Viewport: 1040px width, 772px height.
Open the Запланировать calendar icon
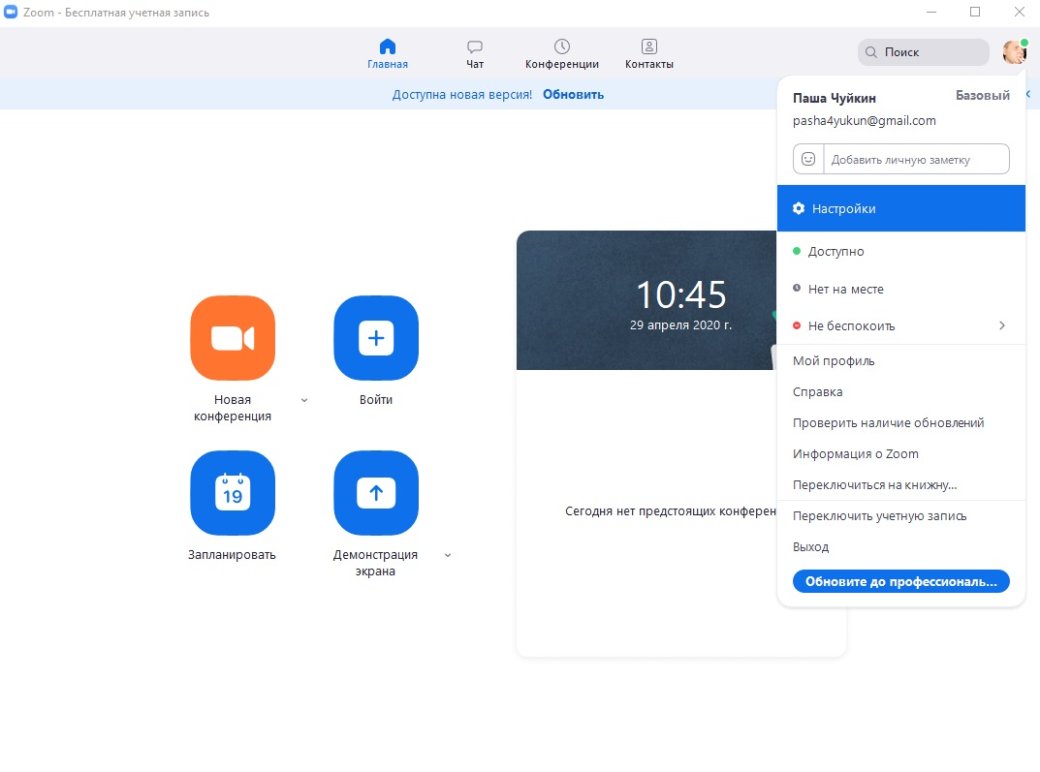coord(233,493)
